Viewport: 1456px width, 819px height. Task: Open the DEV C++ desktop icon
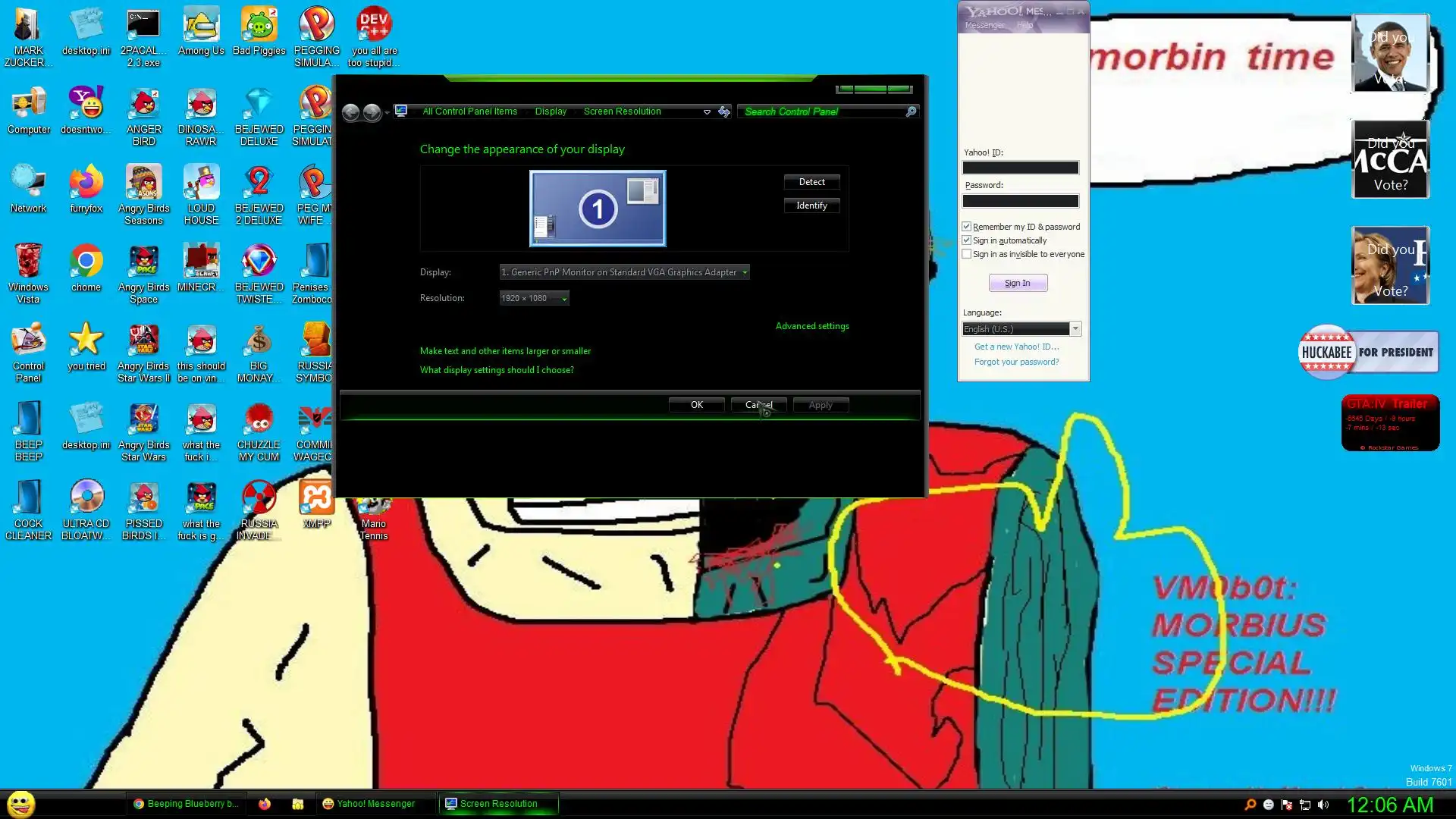click(x=374, y=25)
